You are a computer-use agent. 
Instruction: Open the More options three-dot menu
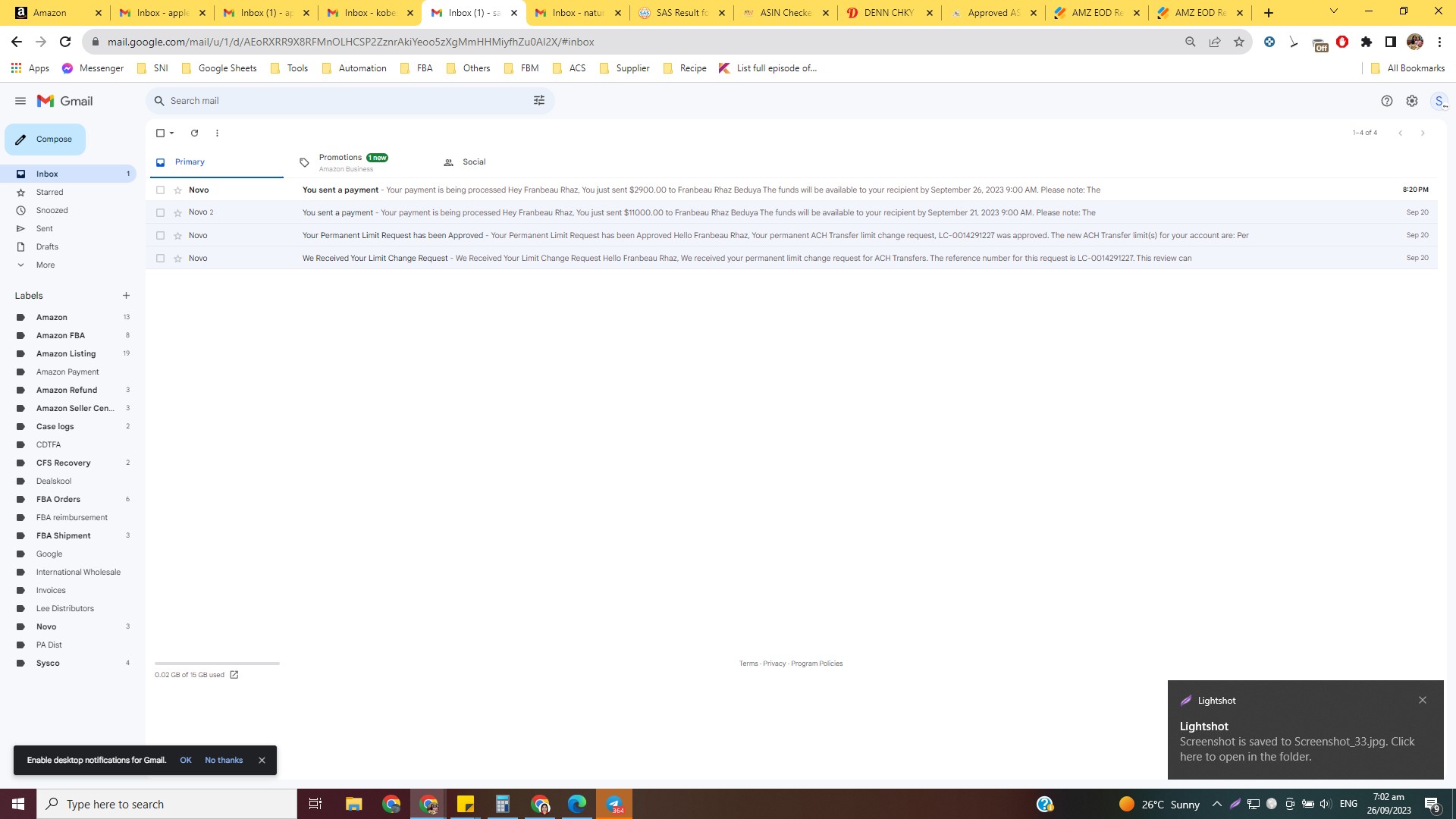coord(217,133)
